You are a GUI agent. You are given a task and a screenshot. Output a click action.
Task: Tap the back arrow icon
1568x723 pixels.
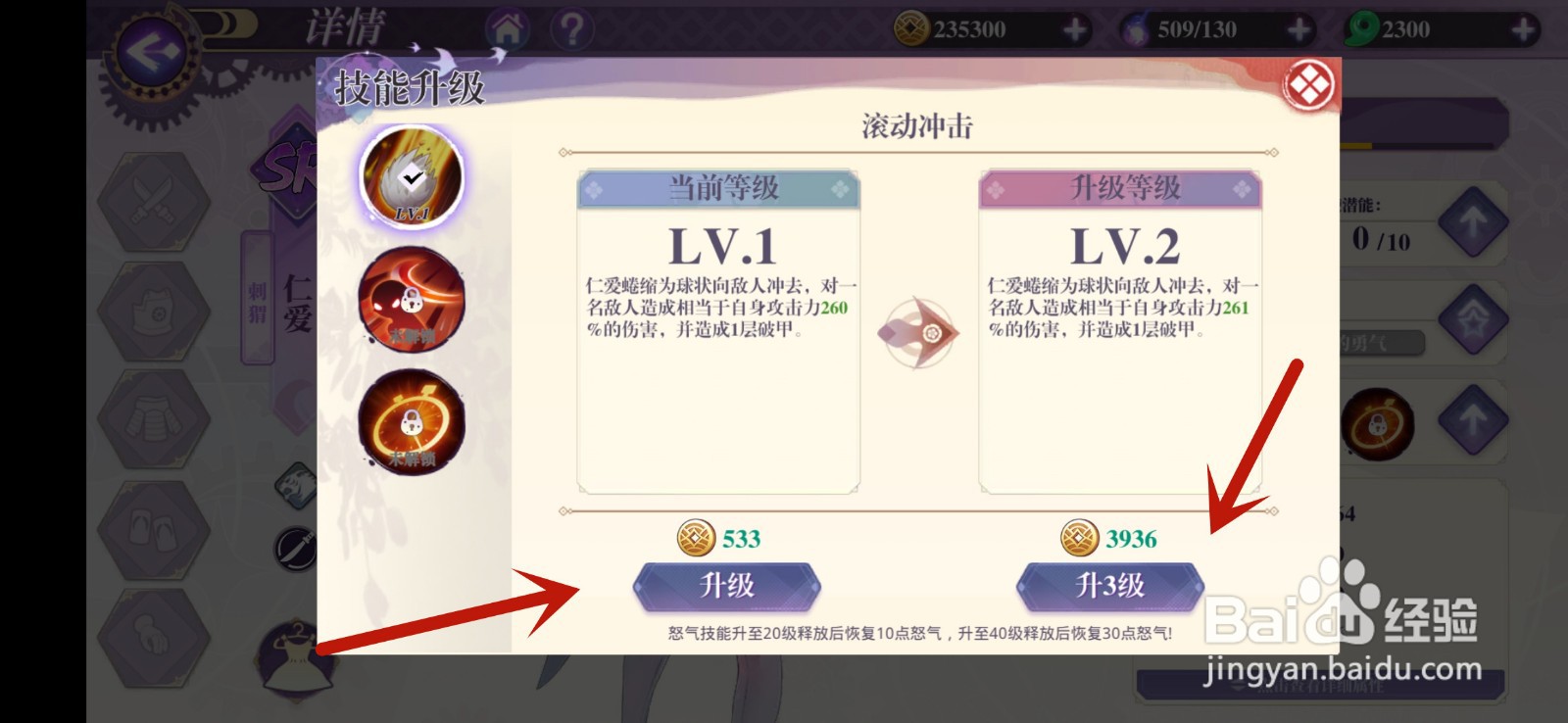(x=152, y=51)
